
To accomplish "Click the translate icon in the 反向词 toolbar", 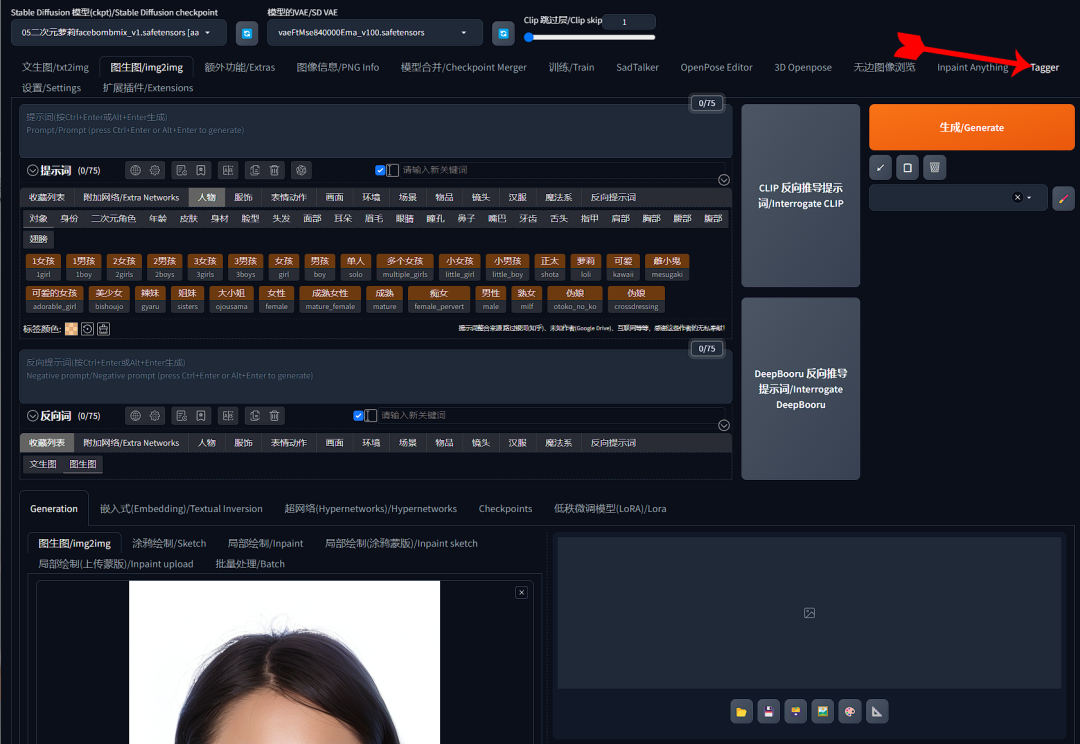I will (x=228, y=415).
